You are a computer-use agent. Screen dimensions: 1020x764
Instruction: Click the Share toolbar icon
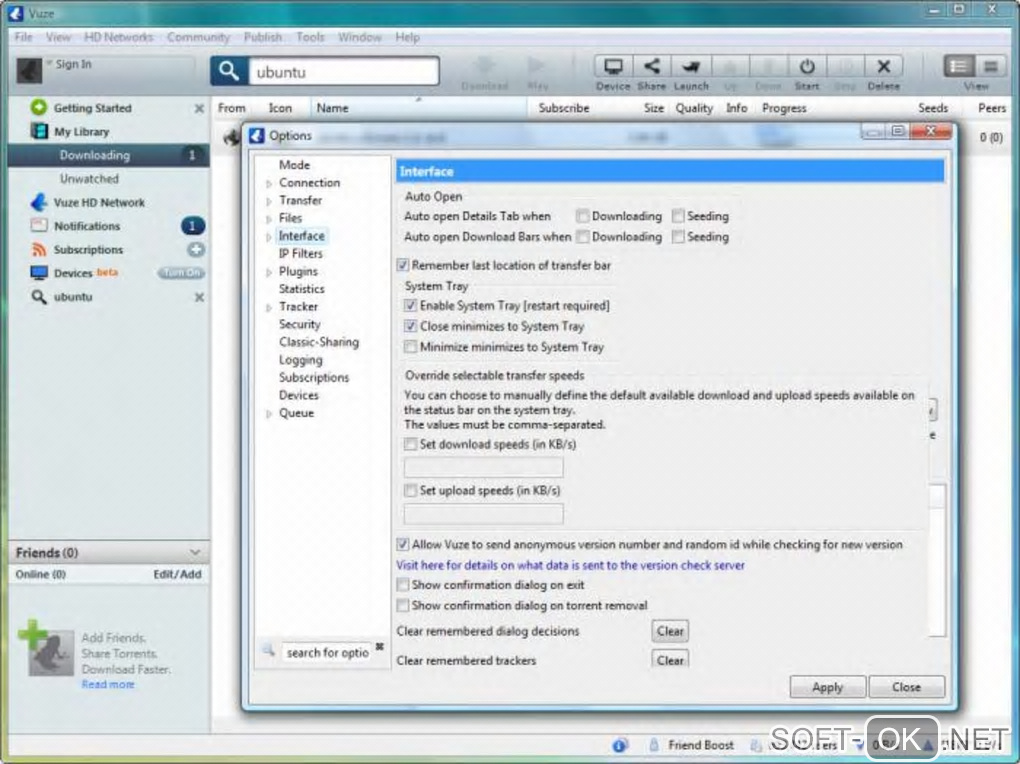click(x=651, y=66)
